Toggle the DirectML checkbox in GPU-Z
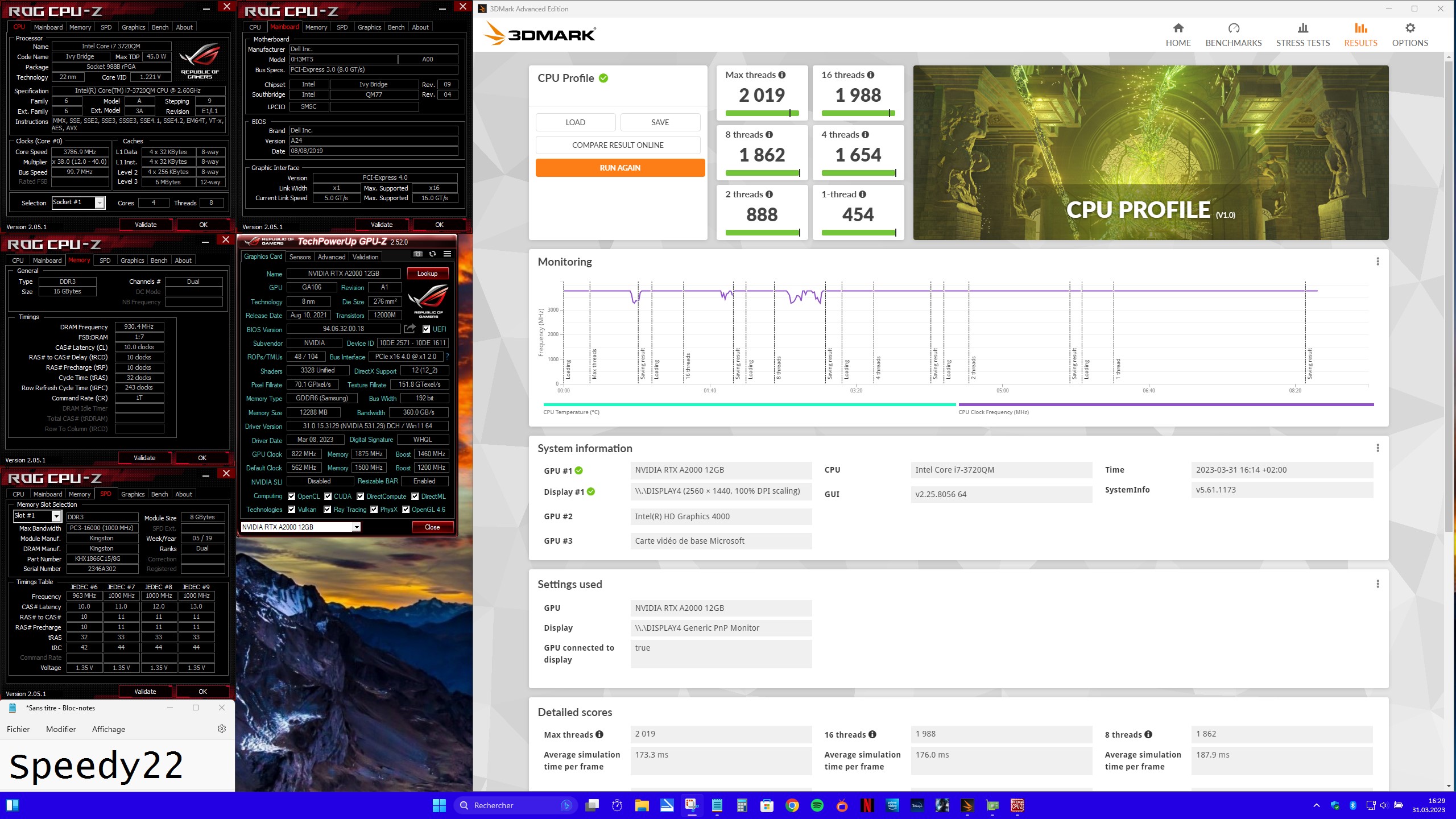 tap(415, 496)
